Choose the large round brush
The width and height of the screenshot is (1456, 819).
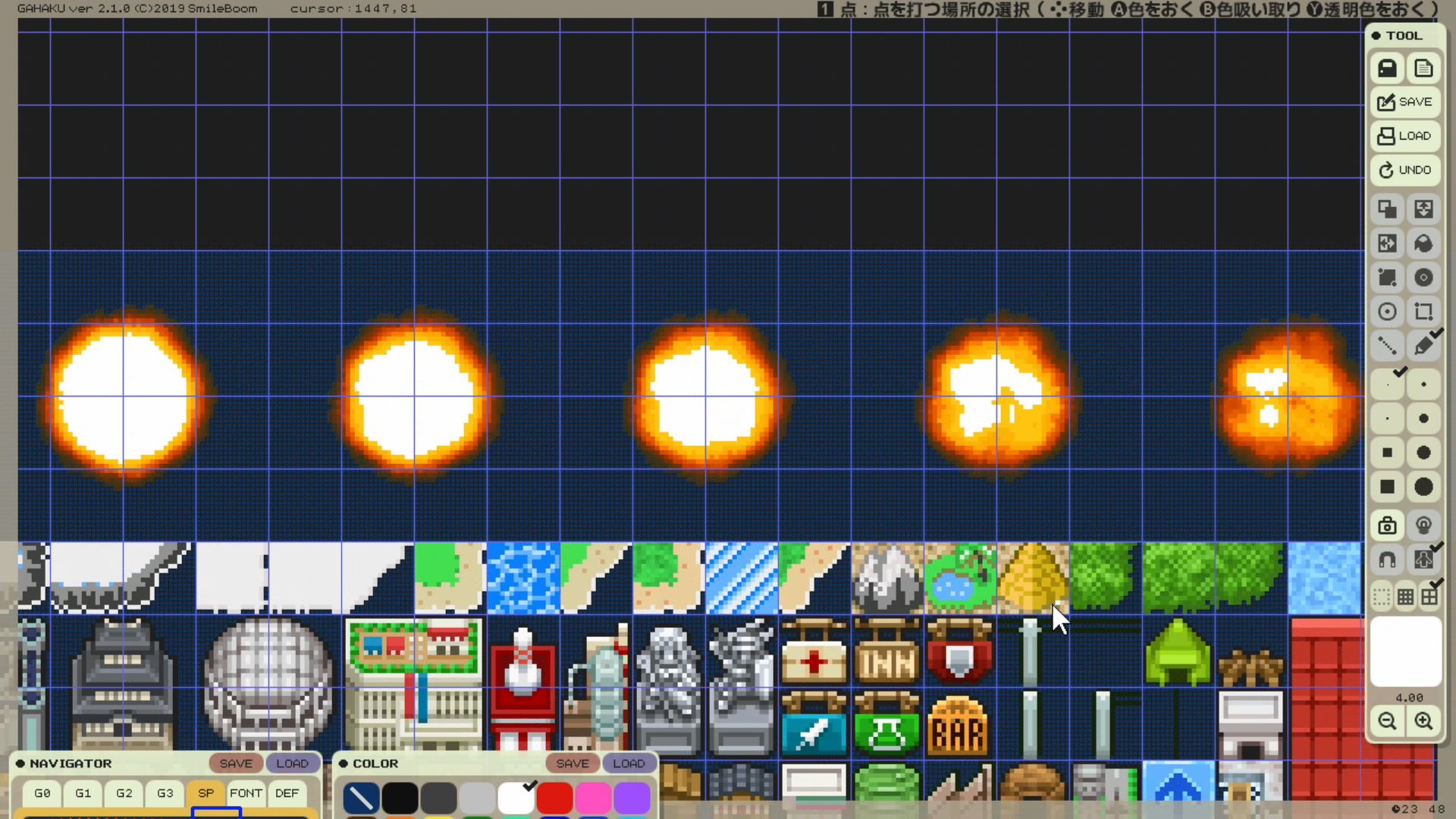point(1423,453)
